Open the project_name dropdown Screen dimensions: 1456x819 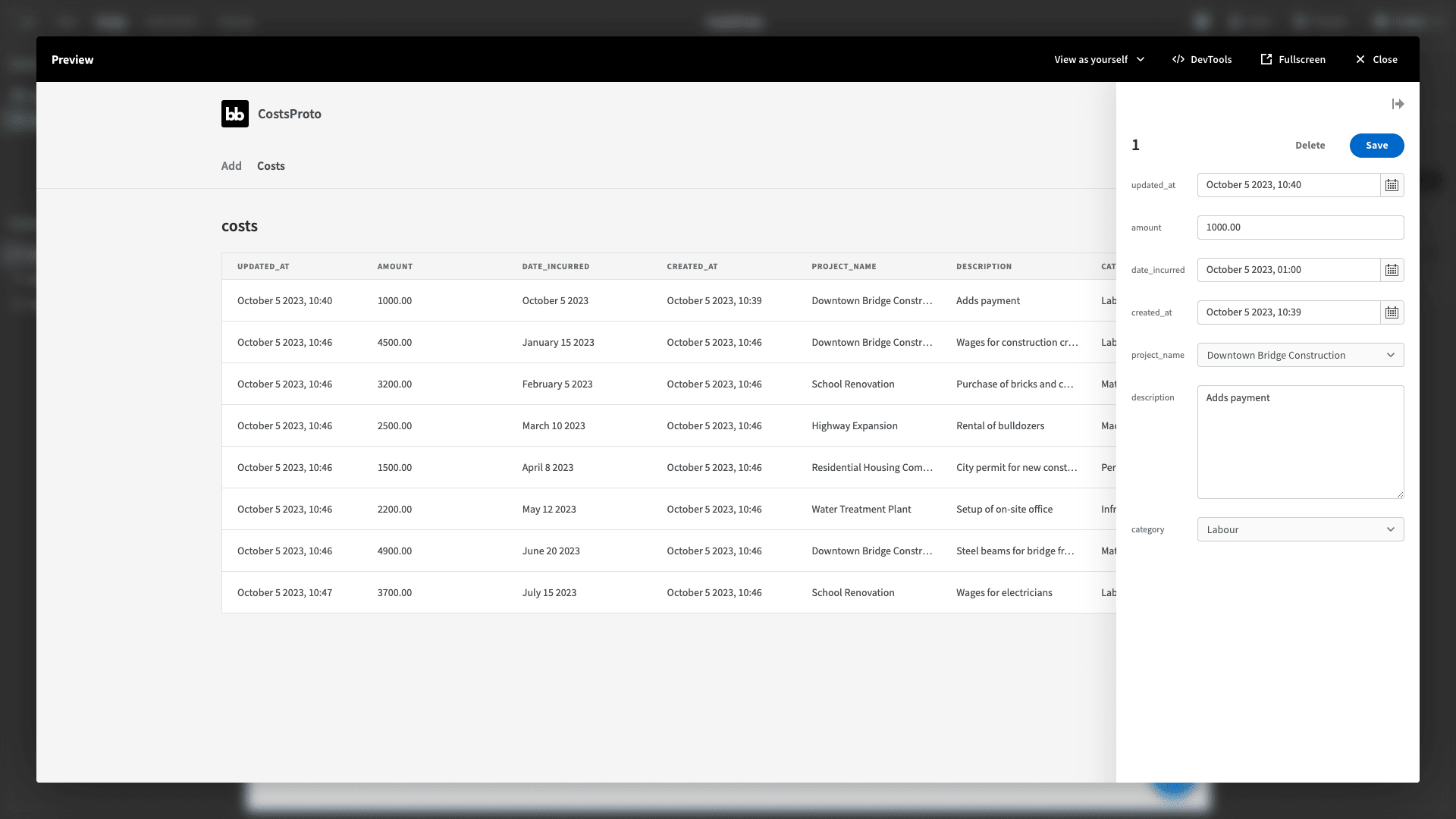pos(1301,355)
